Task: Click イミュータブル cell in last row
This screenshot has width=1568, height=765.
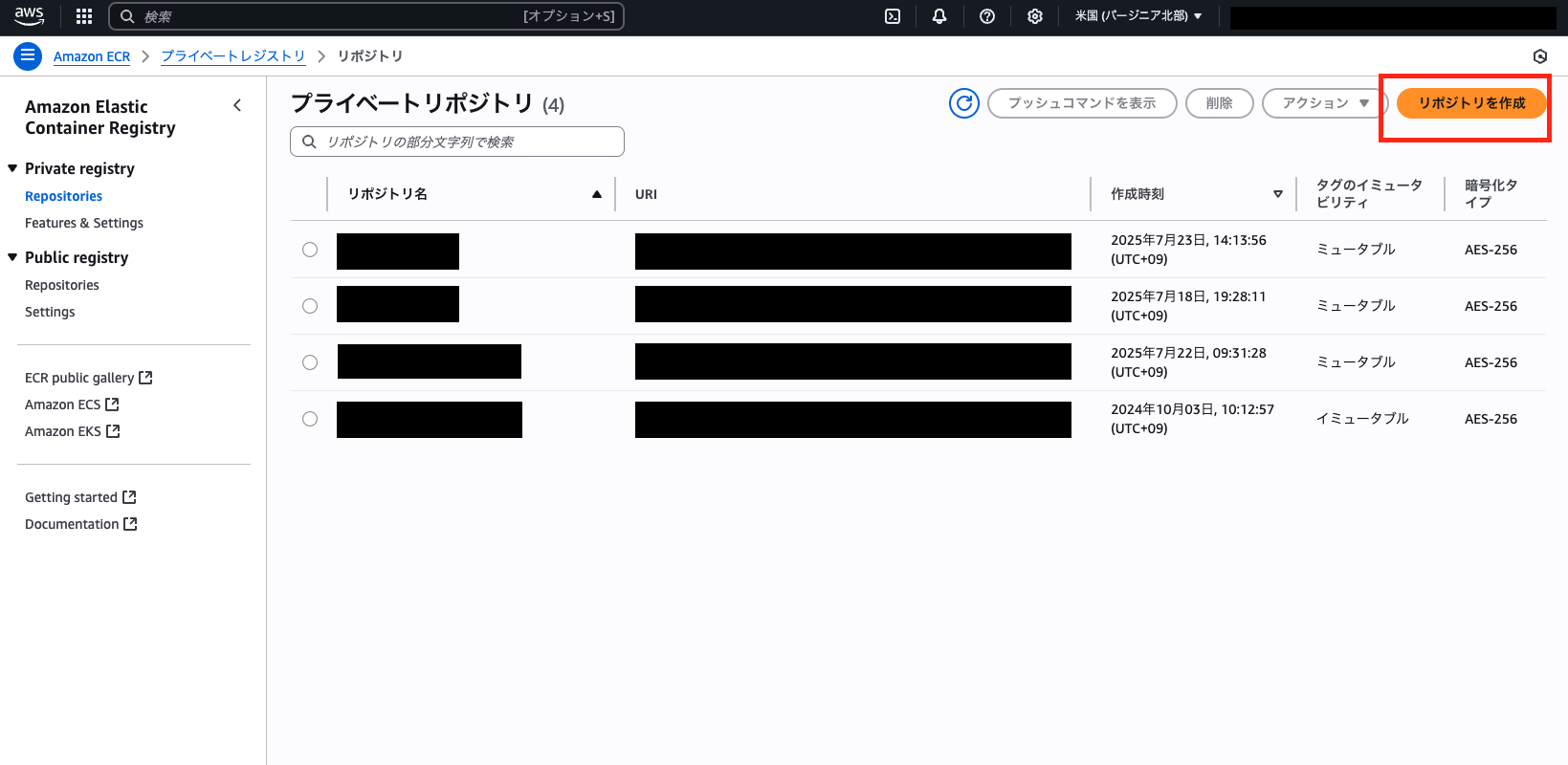Action: (x=1362, y=419)
